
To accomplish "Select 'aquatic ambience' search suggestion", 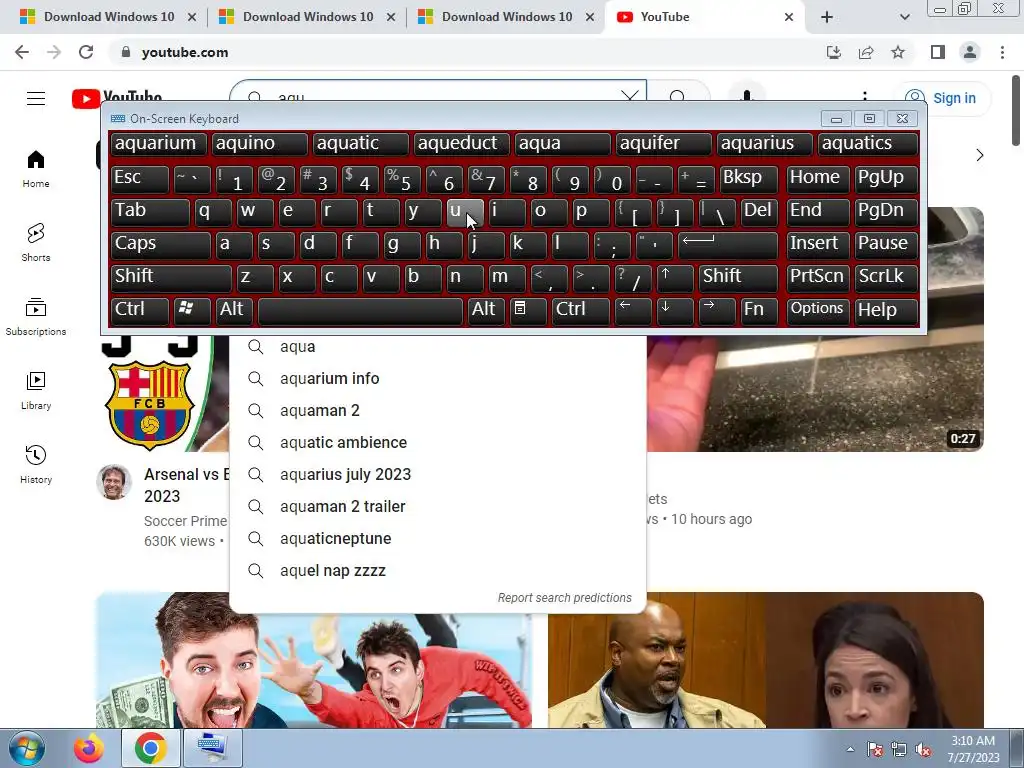I will (438, 443).
